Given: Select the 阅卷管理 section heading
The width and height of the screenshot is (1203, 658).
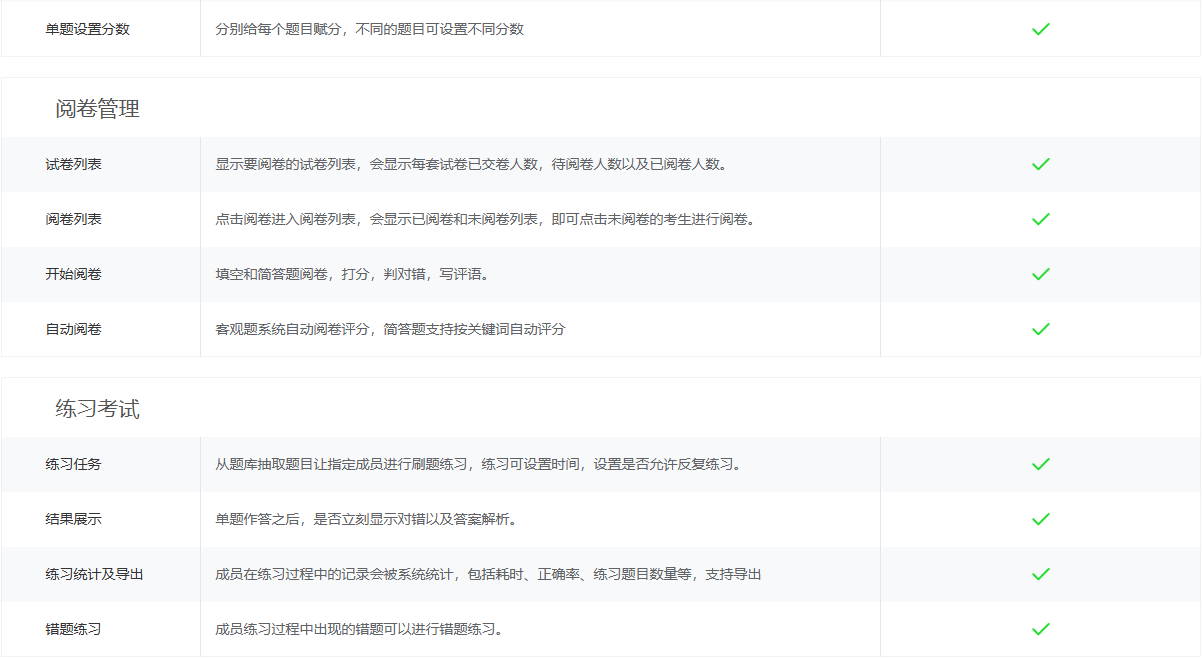Looking at the screenshot, I should (97, 109).
